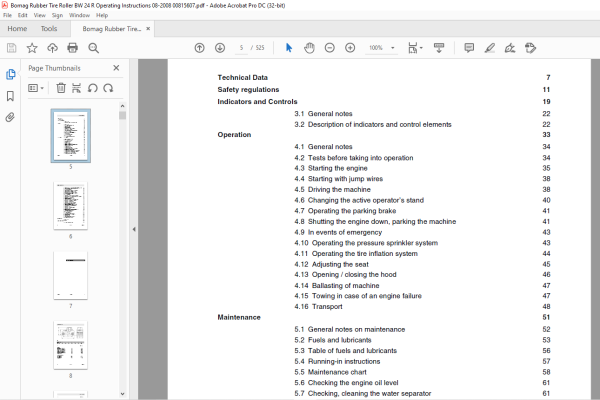Click the 5.5 Maintenance chart entry

330,372
